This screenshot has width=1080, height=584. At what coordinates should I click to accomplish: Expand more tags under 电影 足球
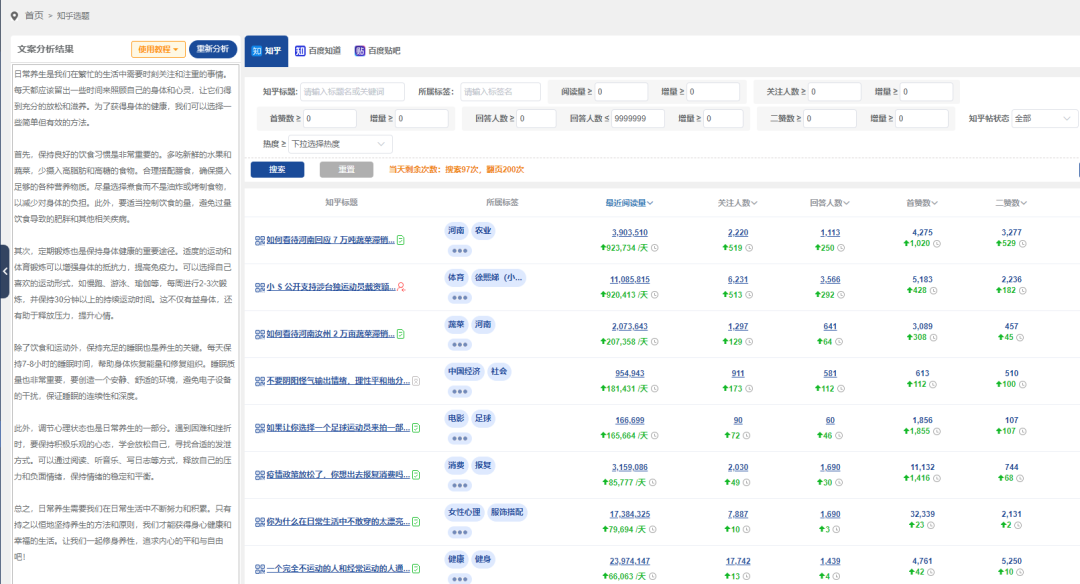(x=459, y=438)
